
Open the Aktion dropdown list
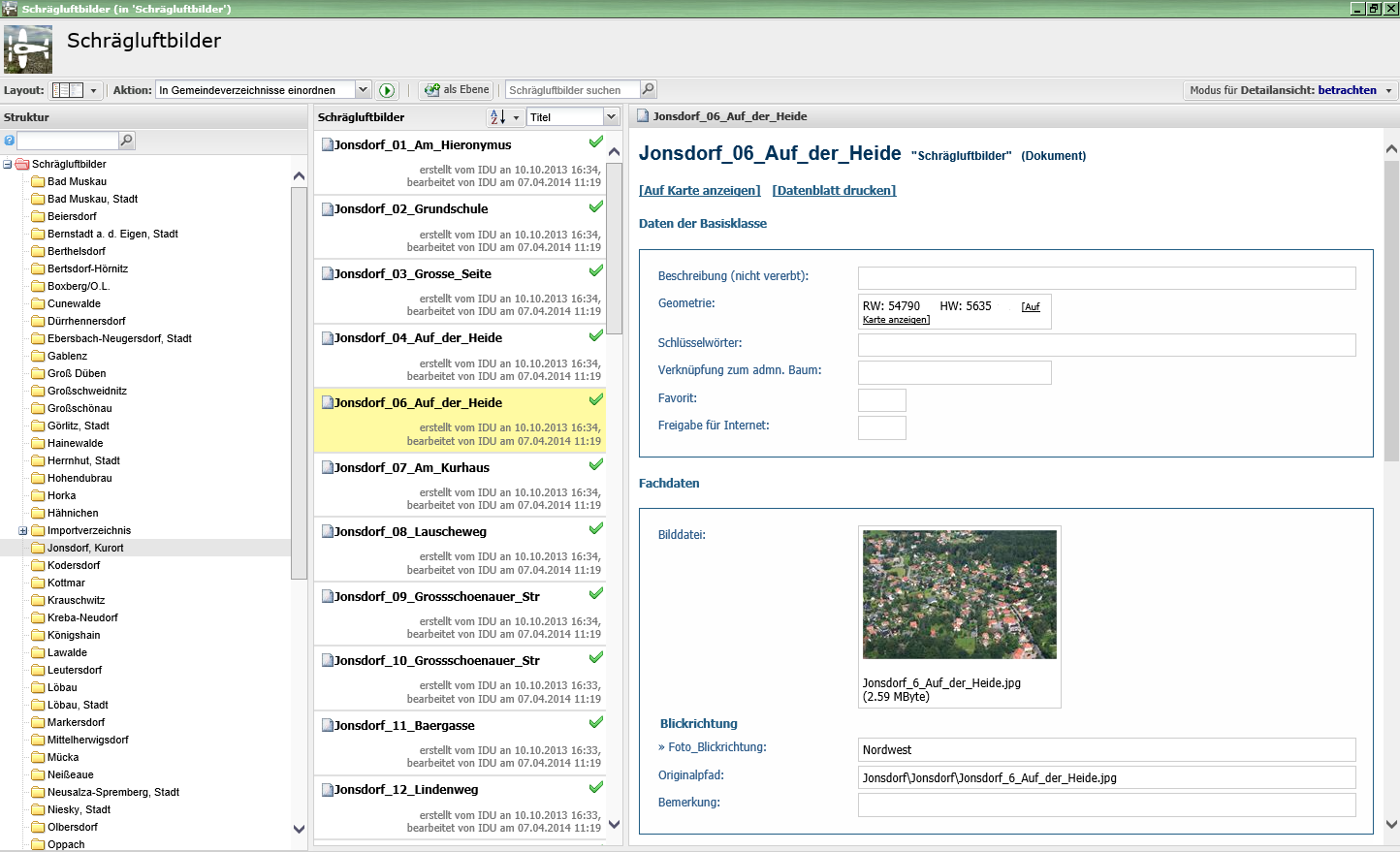pyautogui.click(x=363, y=90)
